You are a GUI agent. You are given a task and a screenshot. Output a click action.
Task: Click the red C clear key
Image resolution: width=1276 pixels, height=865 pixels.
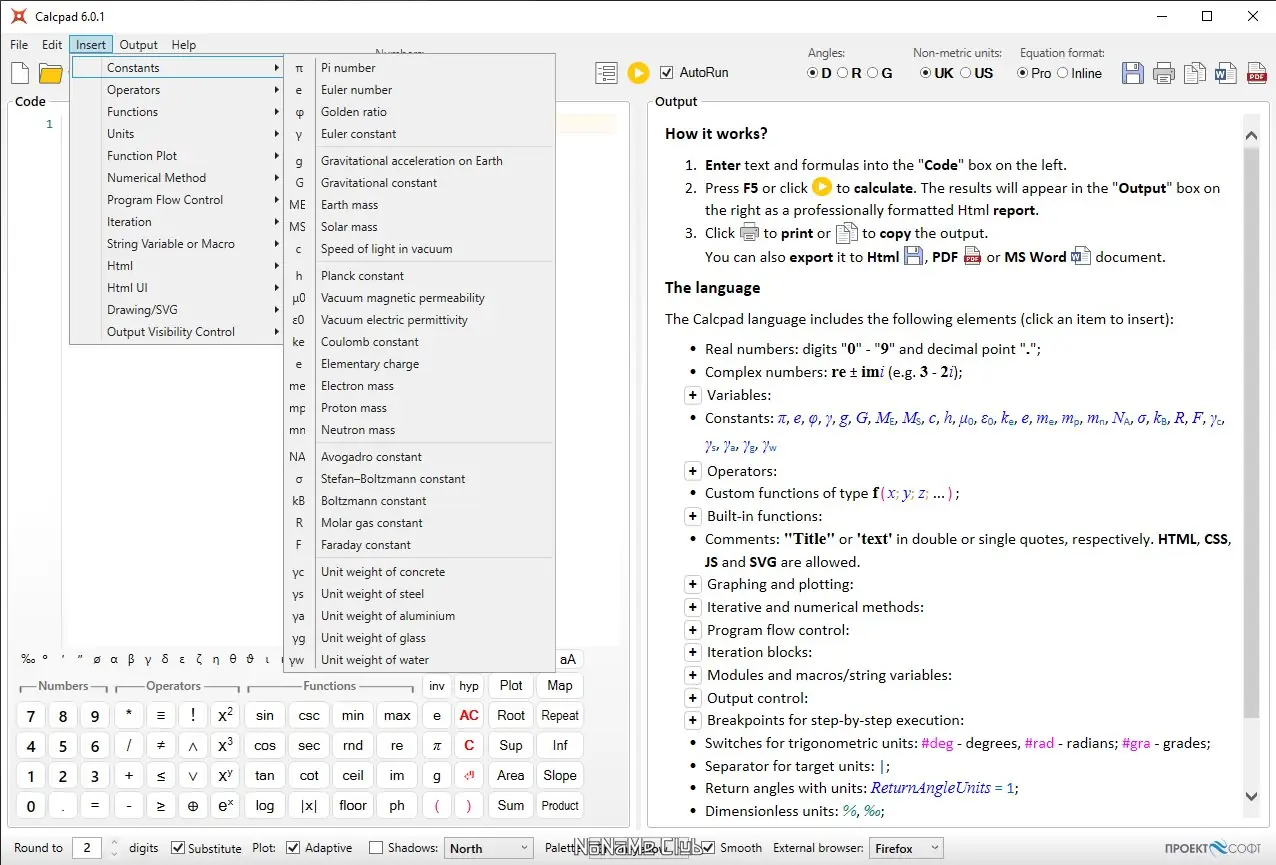tap(469, 745)
